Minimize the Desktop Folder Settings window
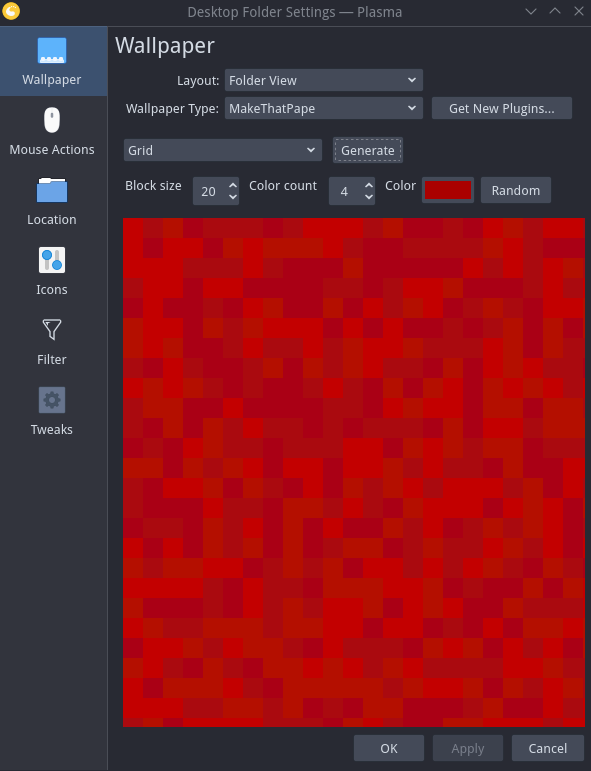Image resolution: width=591 pixels, height=771 pixels. click(x=531, y=11)
